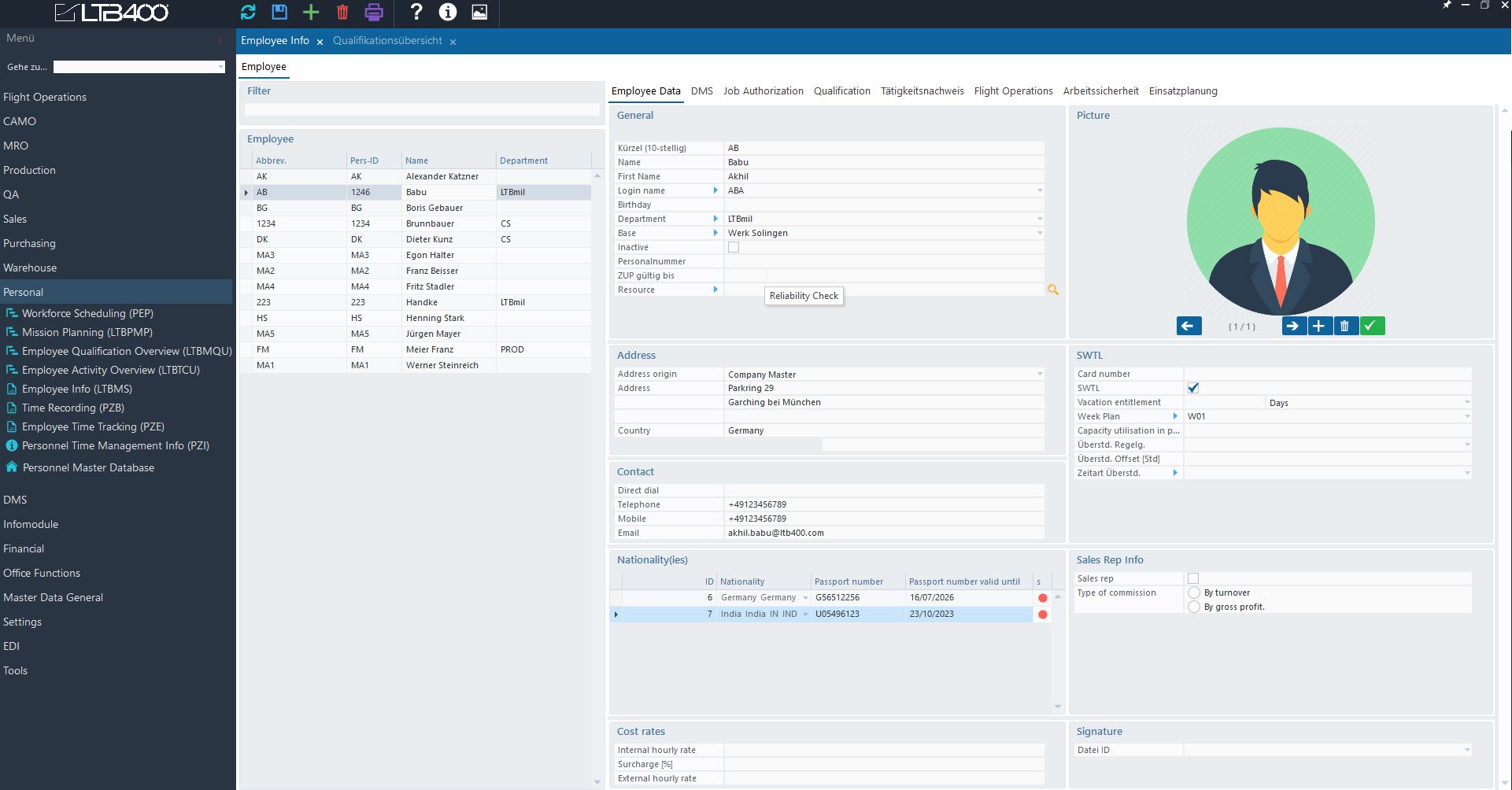Image resolution: width=1512 pixels, height=790 pixels.
Task: Open help with the question mark icon
Action: click(416, 12)
